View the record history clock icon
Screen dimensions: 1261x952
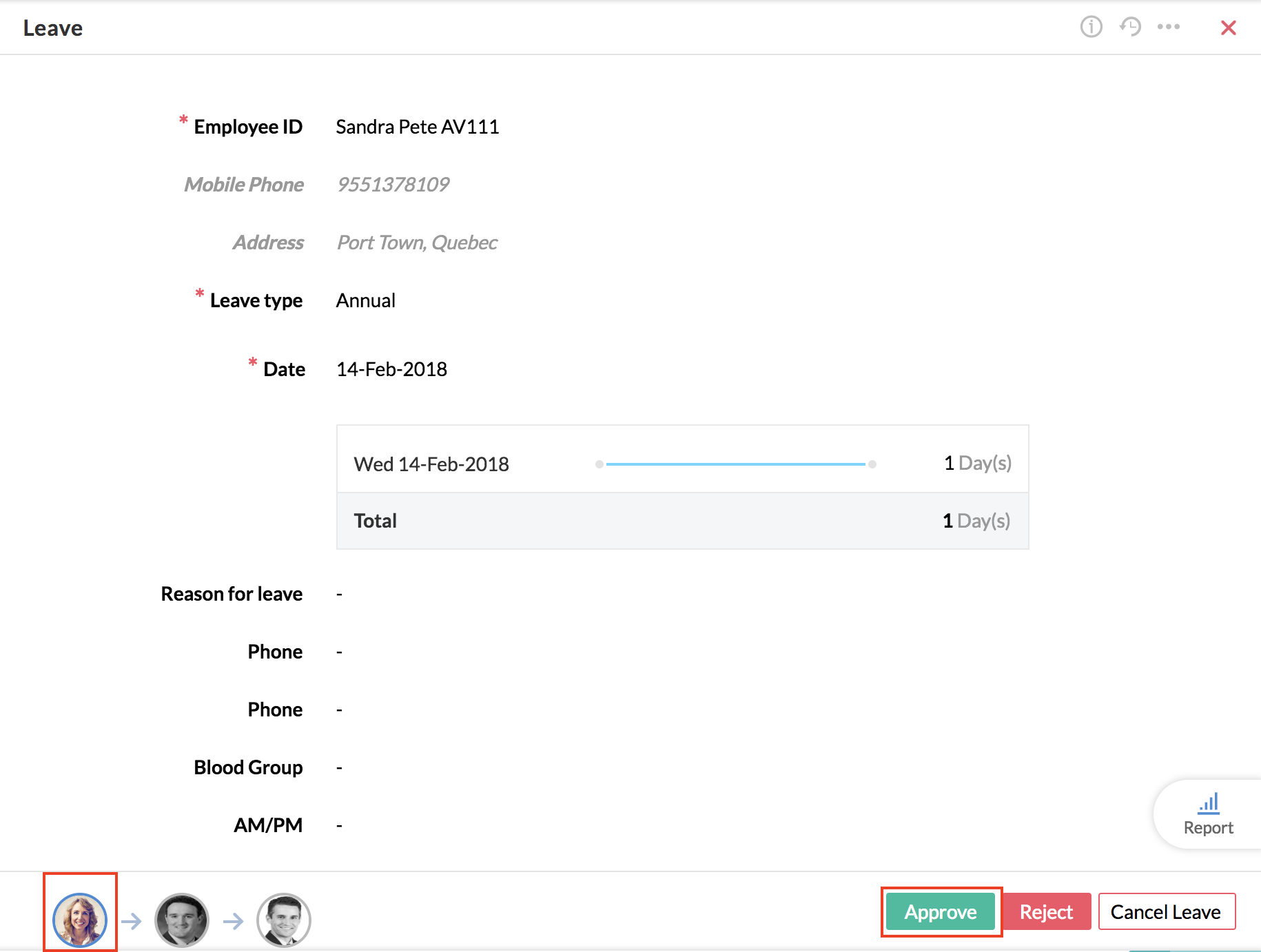point(1130,27)
